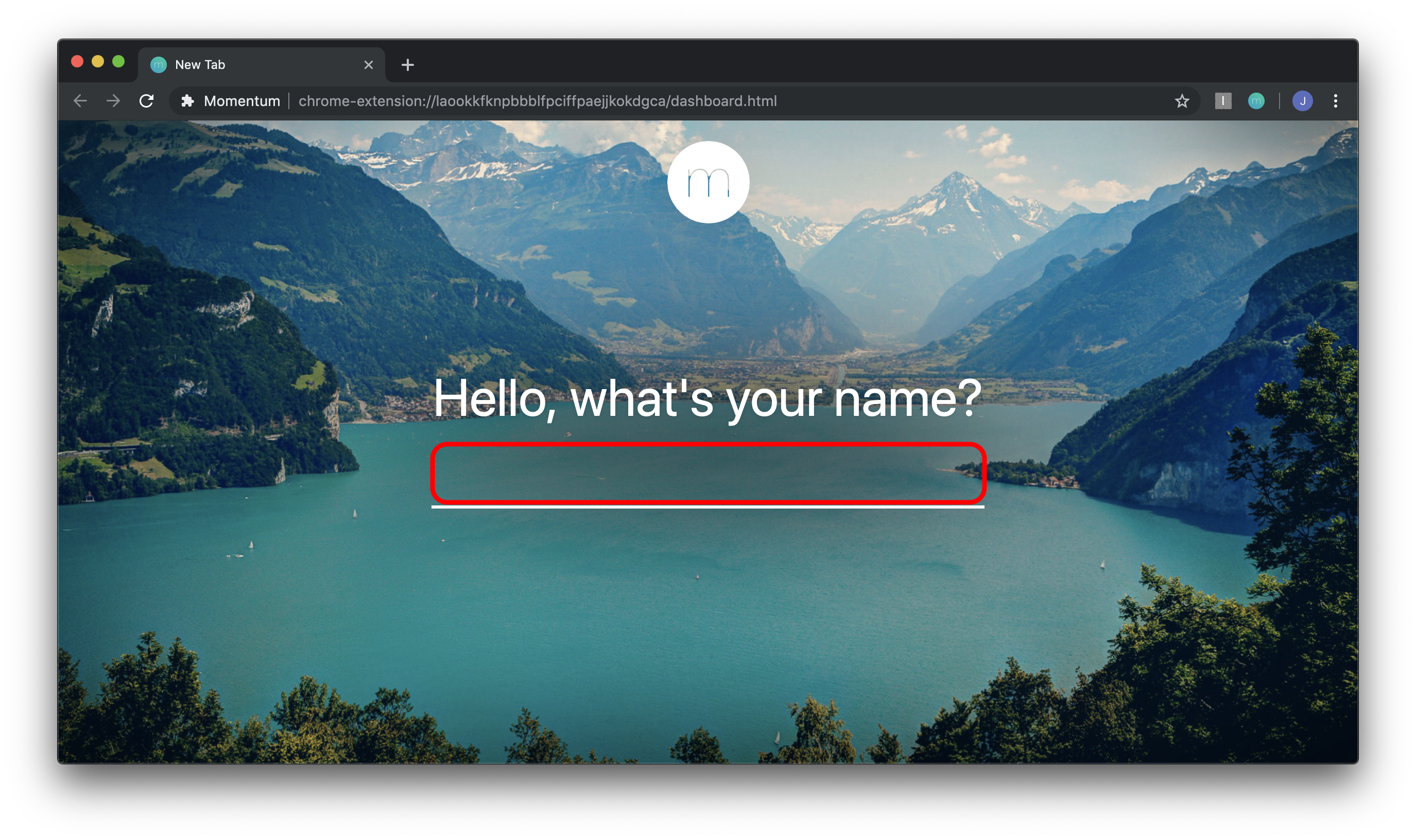Click the Momentum logo circle

pos(707,182)
